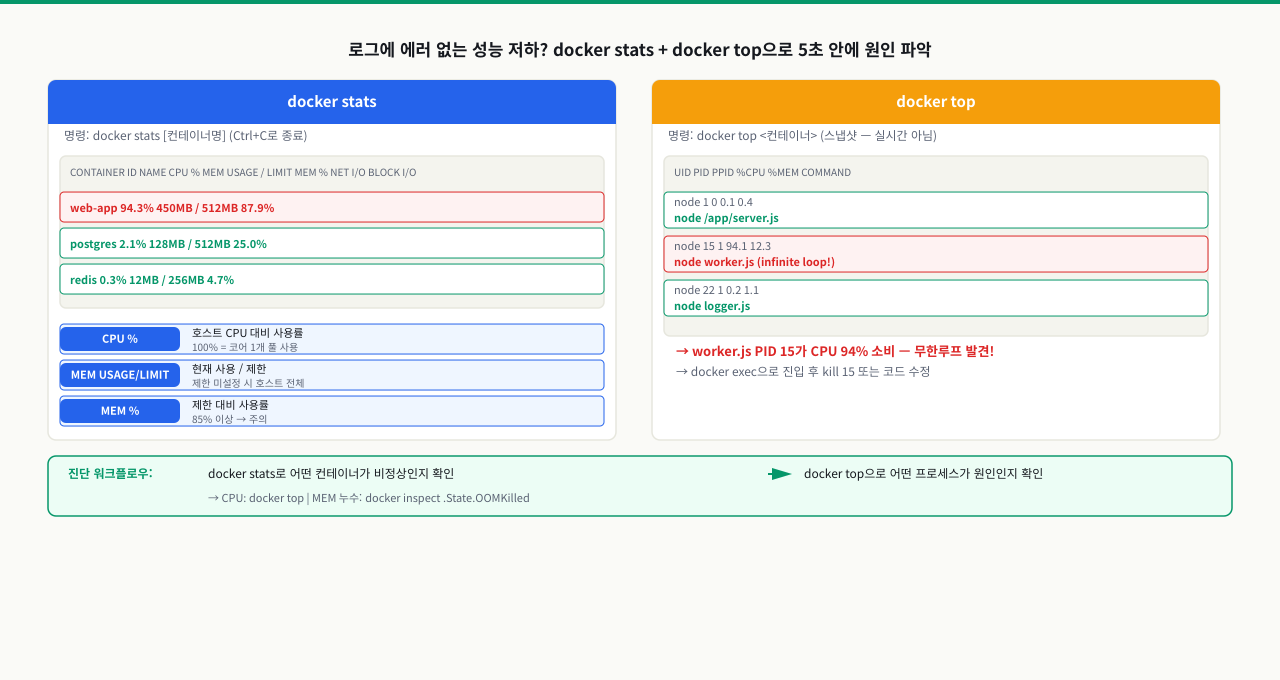
Task: Click the 85% 이상 → 주의 note
Action: 229,419
